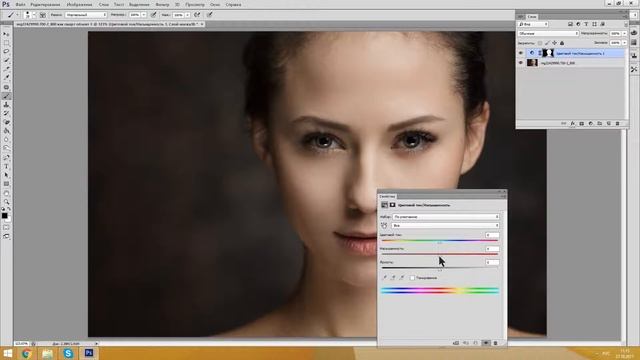Click the Hue slider track

tap(440, 240)
